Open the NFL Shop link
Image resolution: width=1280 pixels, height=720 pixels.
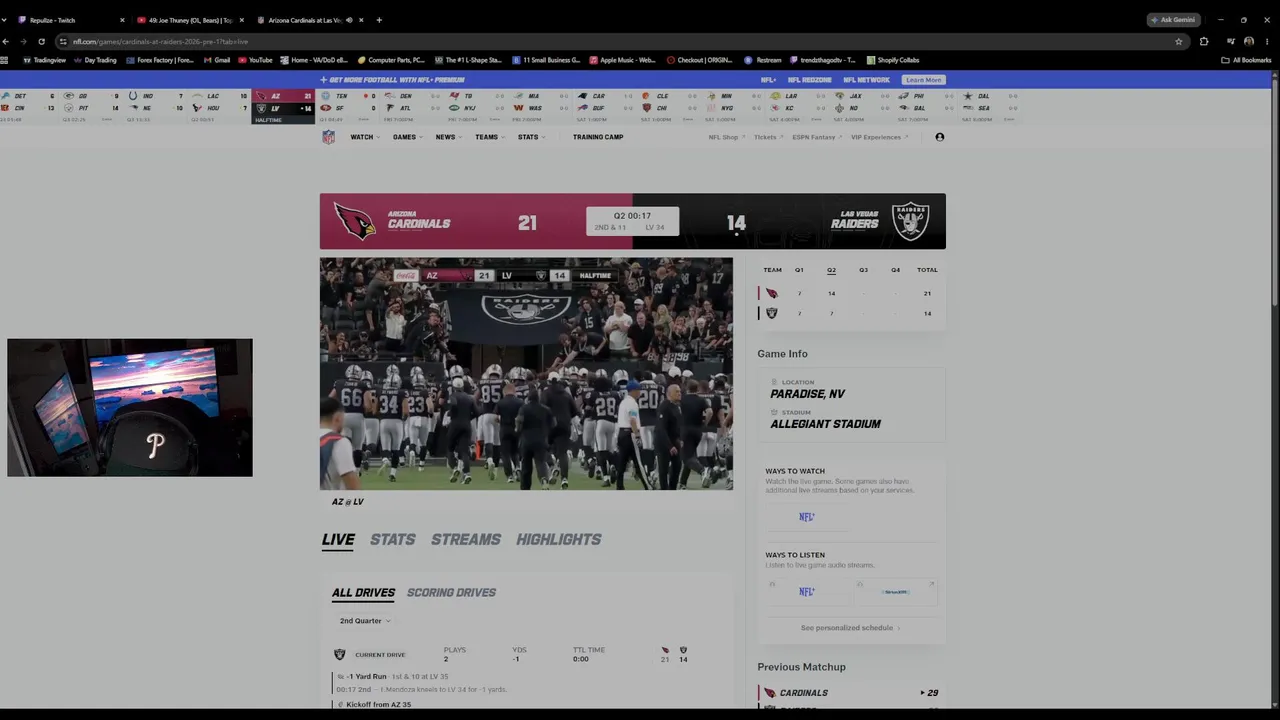[x=726, y=137]
